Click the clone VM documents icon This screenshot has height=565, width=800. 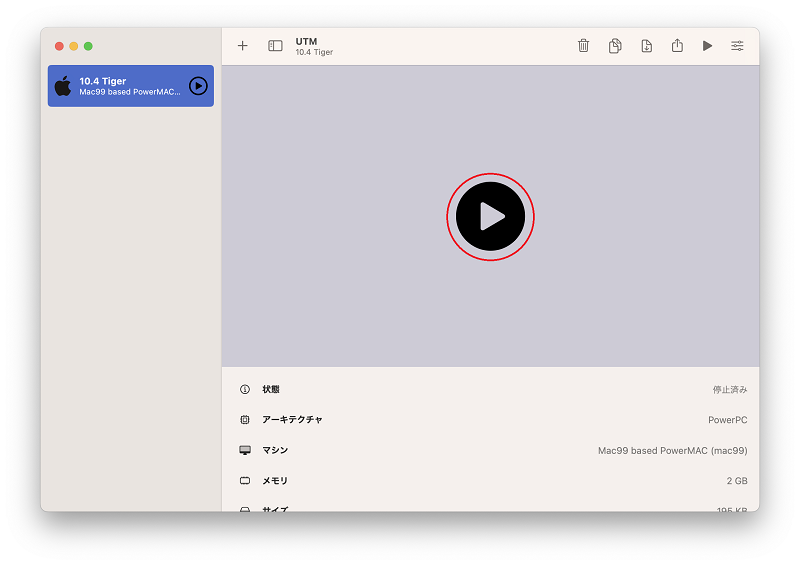coord(615,46)
